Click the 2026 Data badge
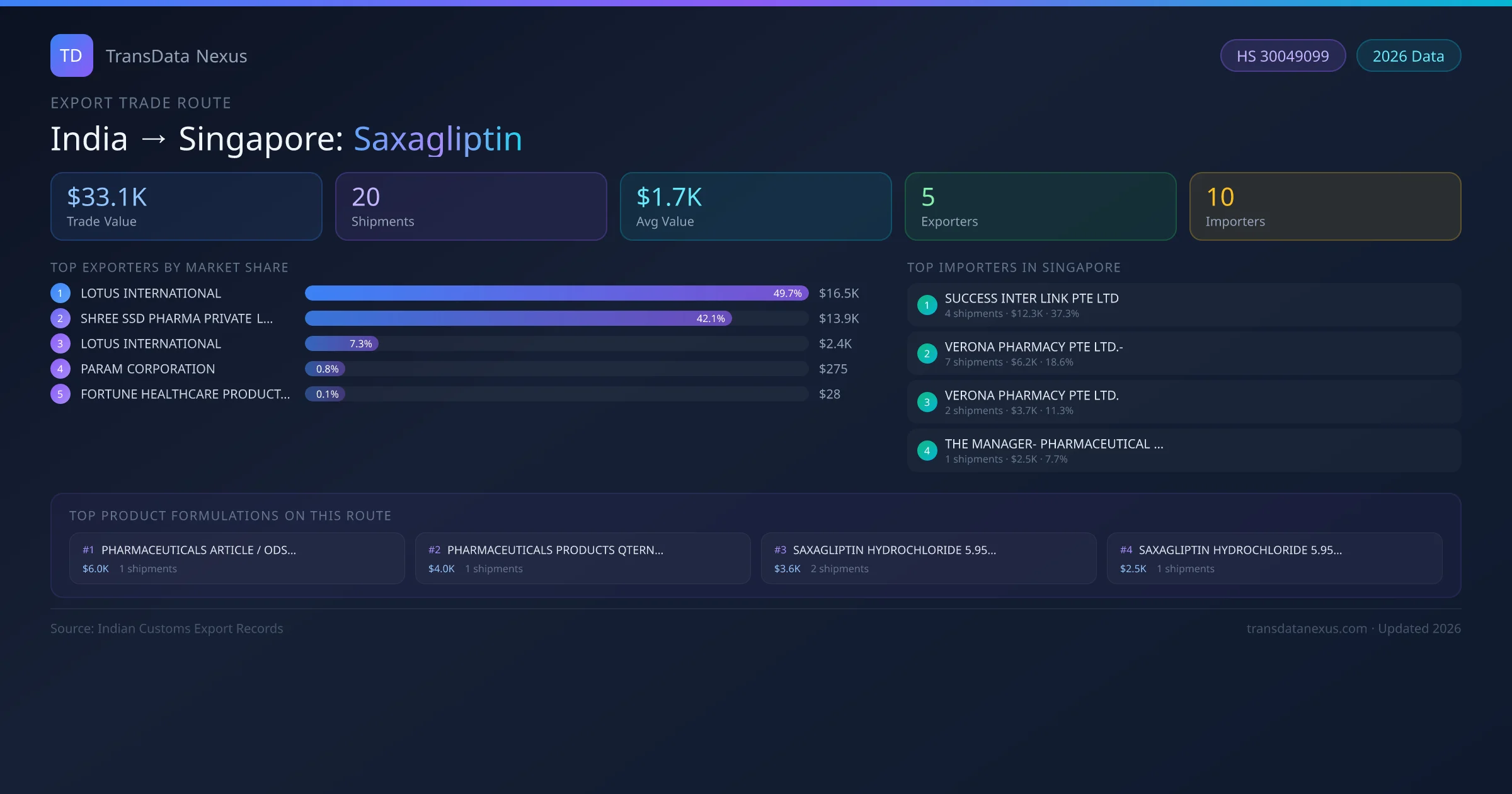The width and height of the screenshot is (1512, 794). point(1408,56)
